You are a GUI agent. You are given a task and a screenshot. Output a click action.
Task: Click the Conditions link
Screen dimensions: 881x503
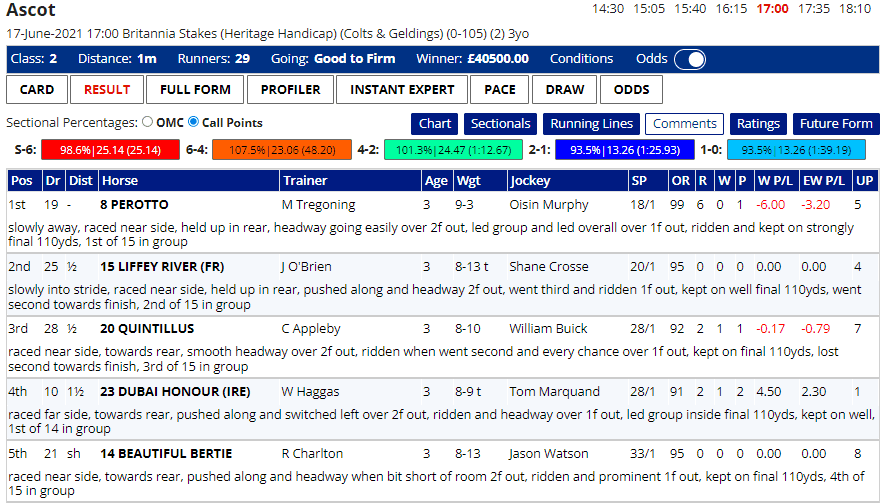[x=581, y=58]
